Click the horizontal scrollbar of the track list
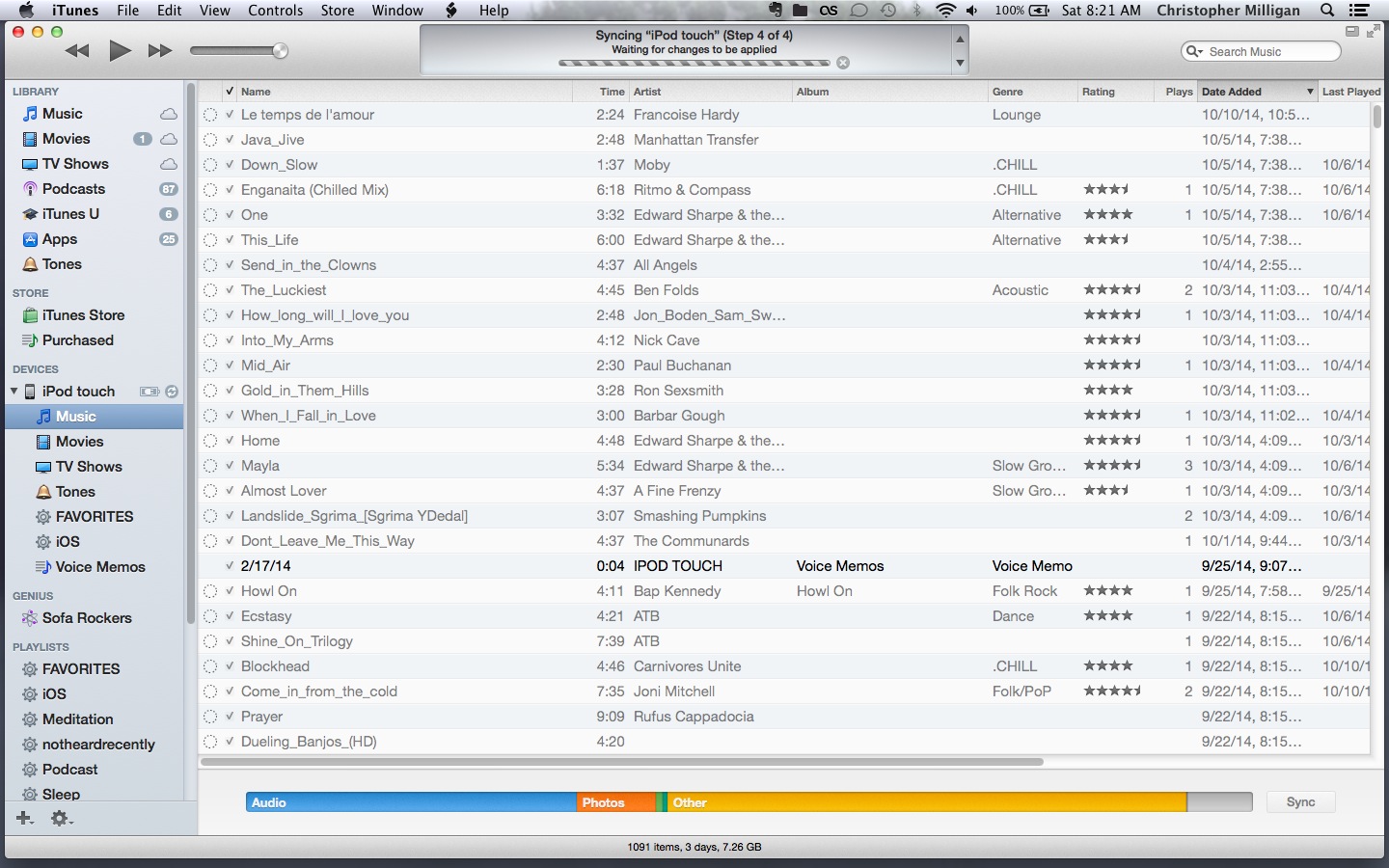The image size is (1389, 868). 622,762
